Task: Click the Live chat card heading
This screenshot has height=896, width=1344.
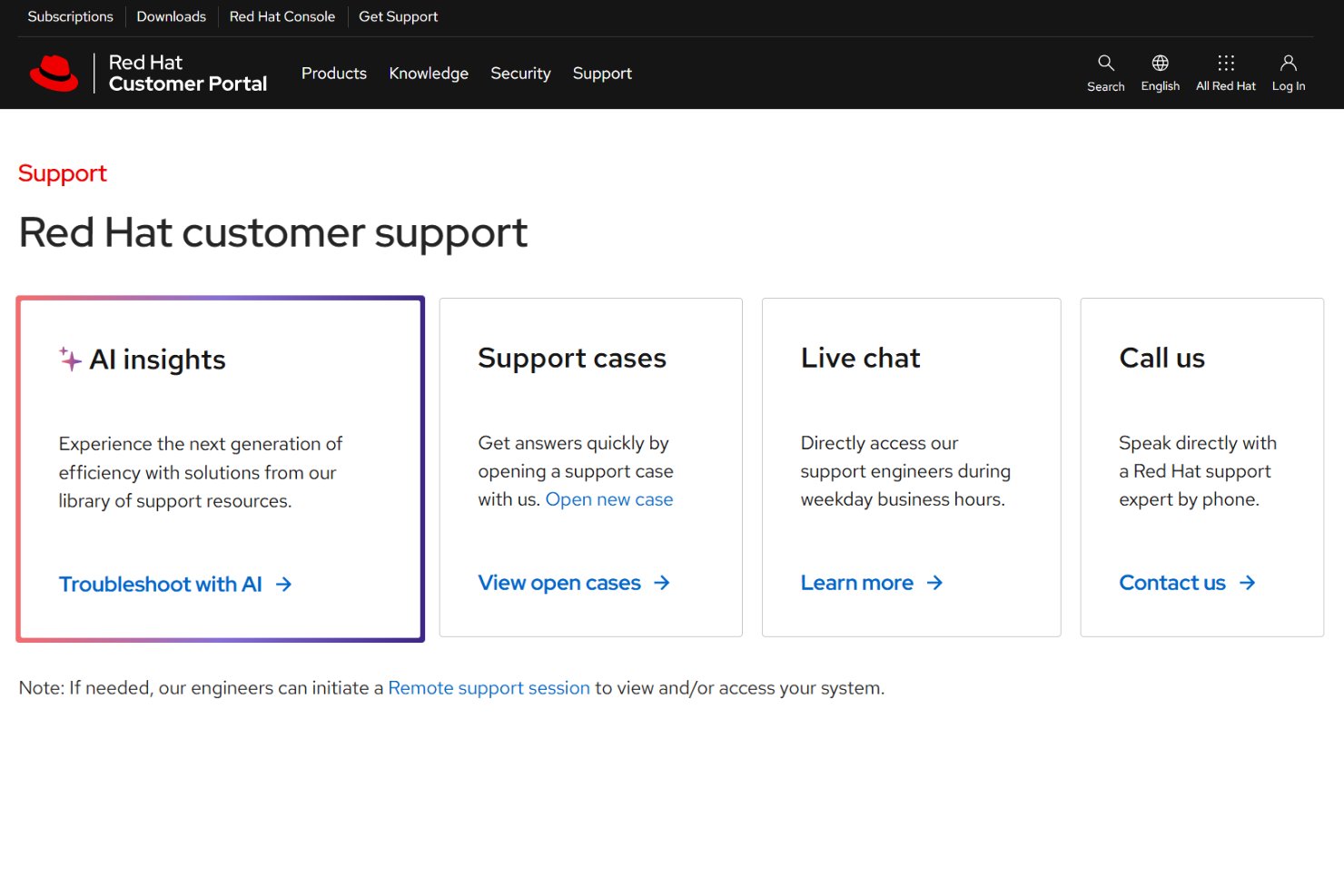Action: 860,358
